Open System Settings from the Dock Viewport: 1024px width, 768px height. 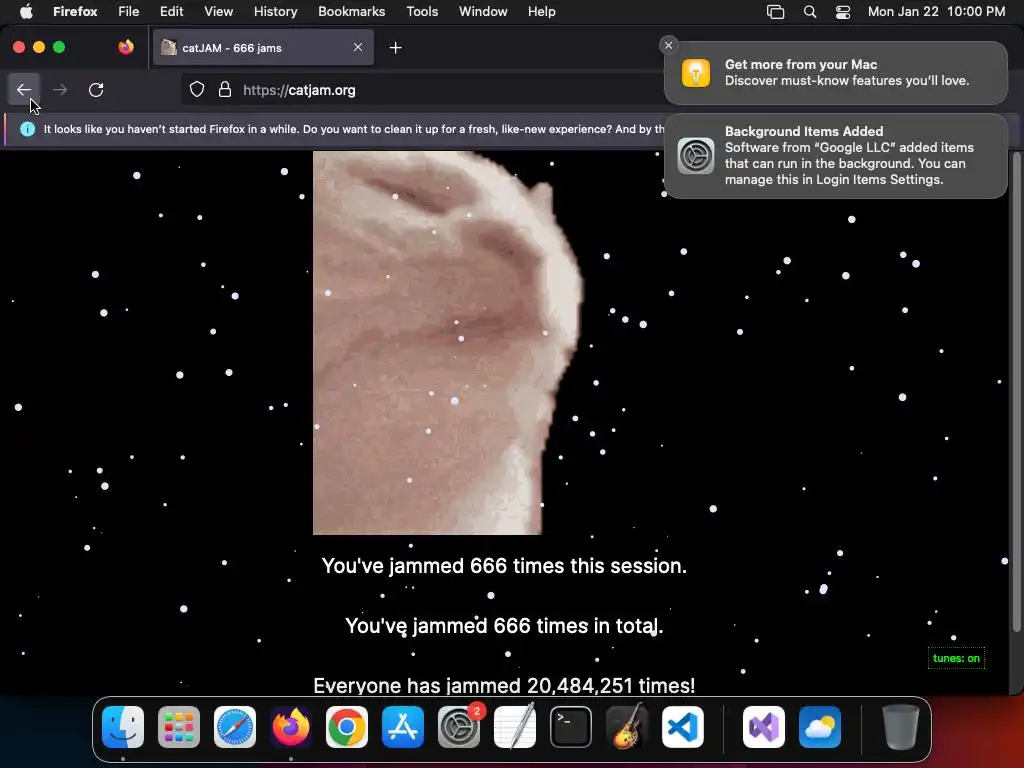459,726
